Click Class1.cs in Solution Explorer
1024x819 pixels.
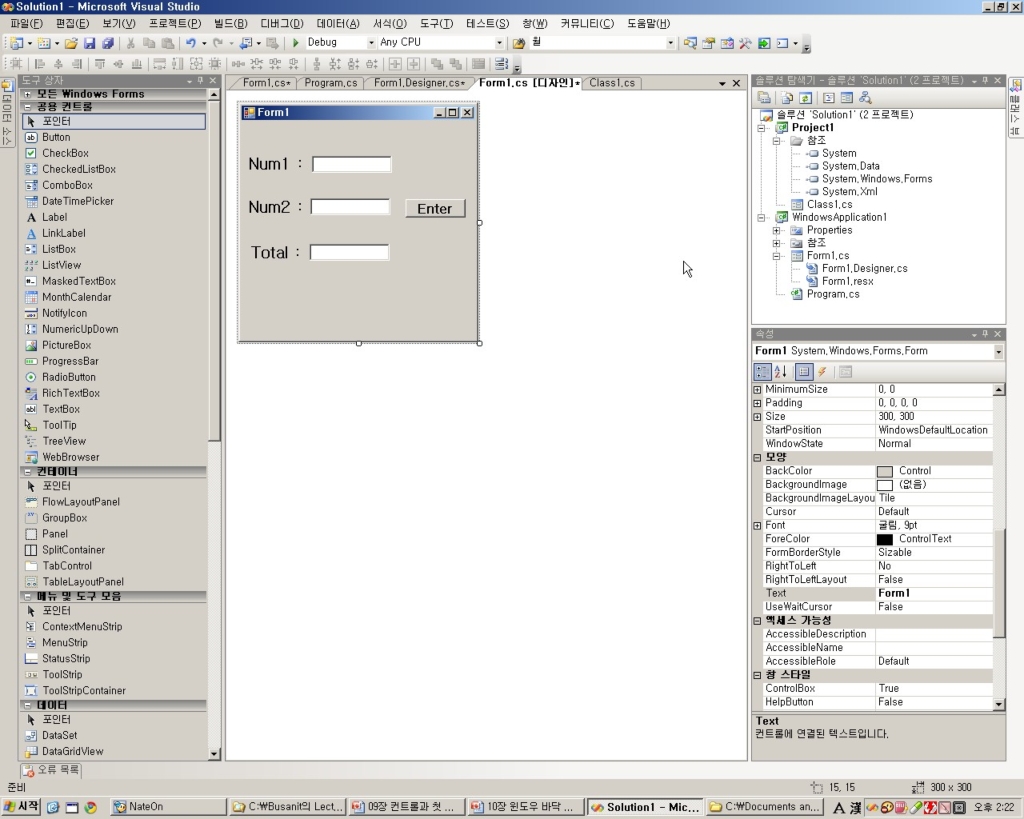(829, 204)
